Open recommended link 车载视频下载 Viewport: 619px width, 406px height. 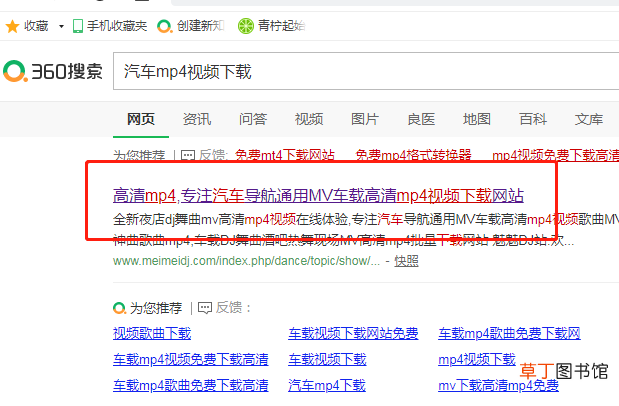pos(327,359)
